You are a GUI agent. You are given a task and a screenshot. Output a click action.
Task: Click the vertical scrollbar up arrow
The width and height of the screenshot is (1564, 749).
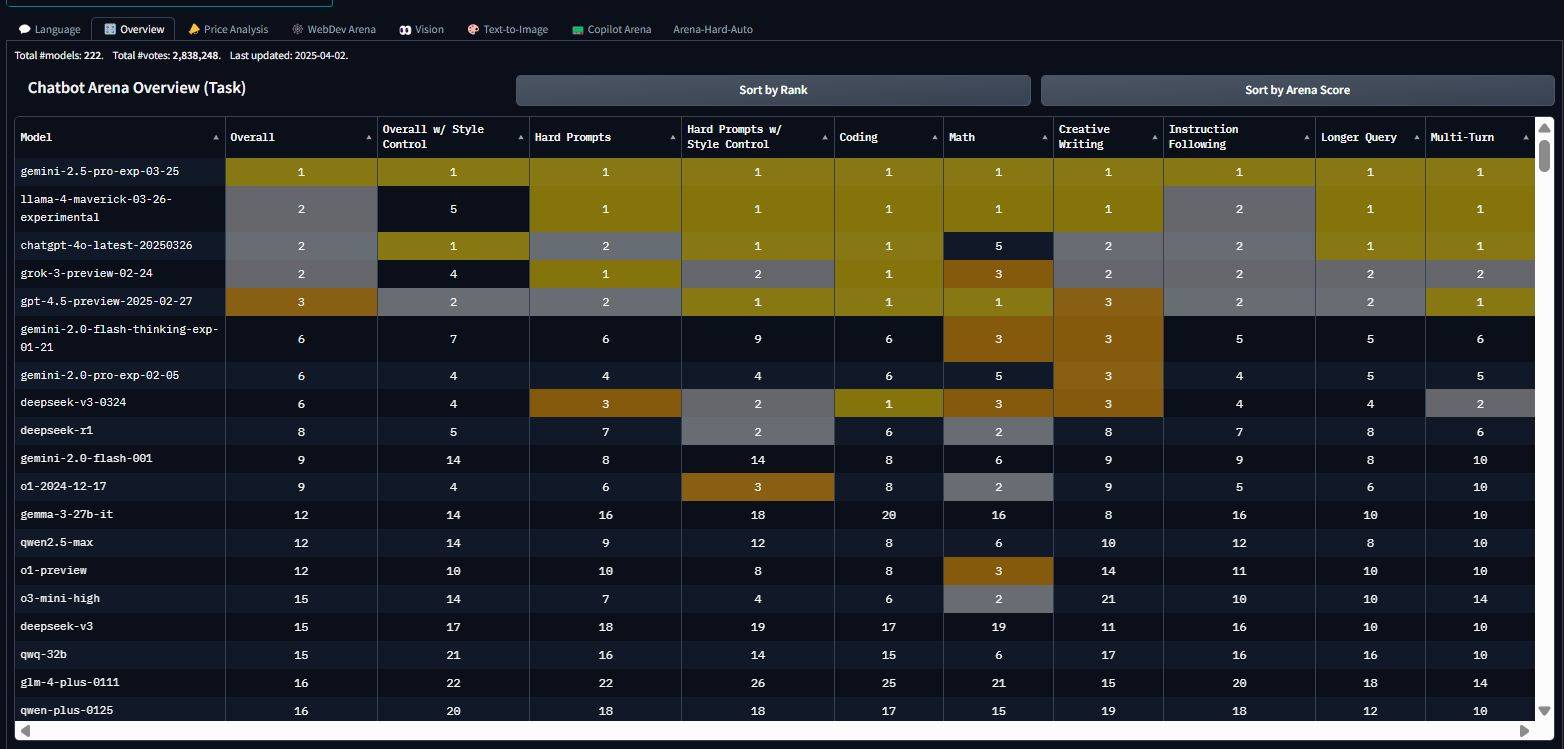[x=1544, y=127]
